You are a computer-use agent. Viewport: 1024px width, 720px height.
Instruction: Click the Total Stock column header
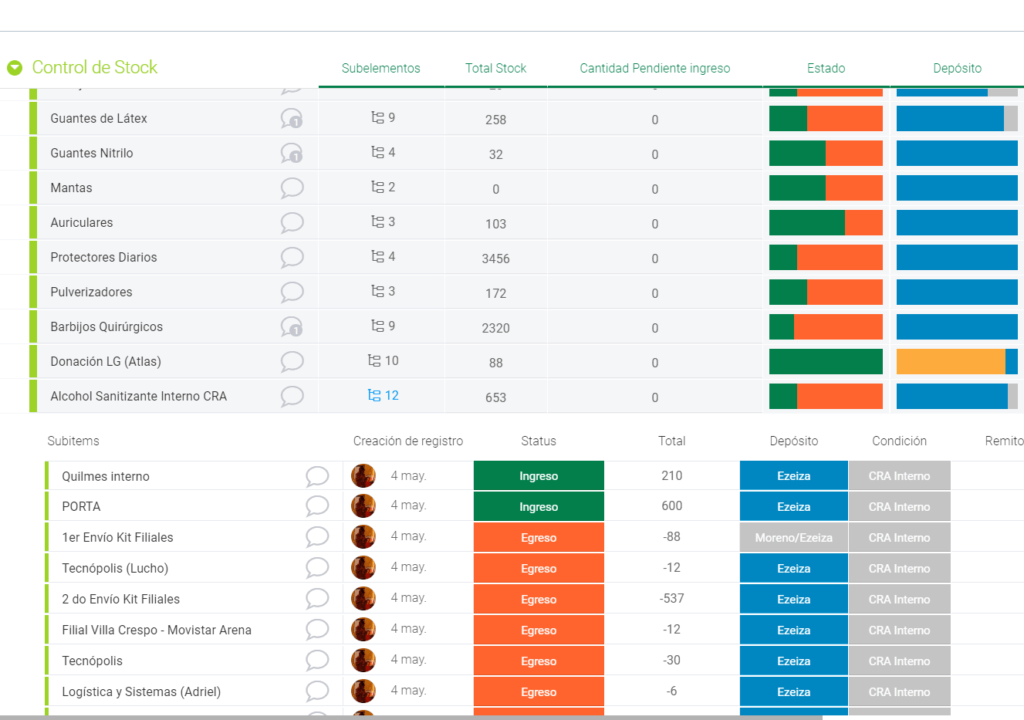pyautogui.click(x=496, y=68)
